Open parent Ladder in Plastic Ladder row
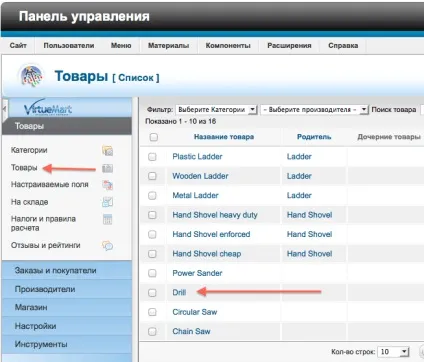Viewport: 424px width, 362px height. [299, 157]
